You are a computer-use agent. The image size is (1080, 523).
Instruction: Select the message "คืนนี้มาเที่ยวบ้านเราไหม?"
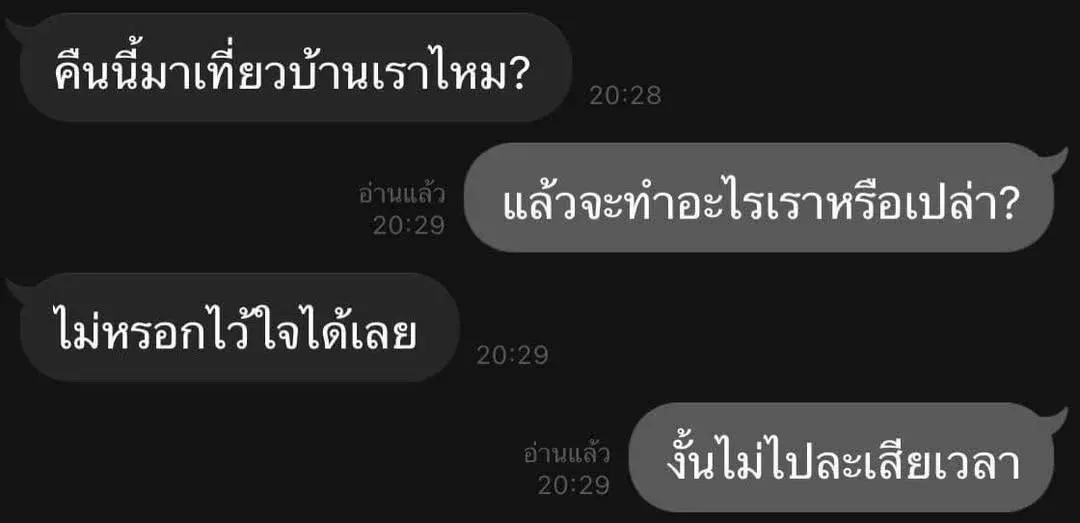pos(295,68)
